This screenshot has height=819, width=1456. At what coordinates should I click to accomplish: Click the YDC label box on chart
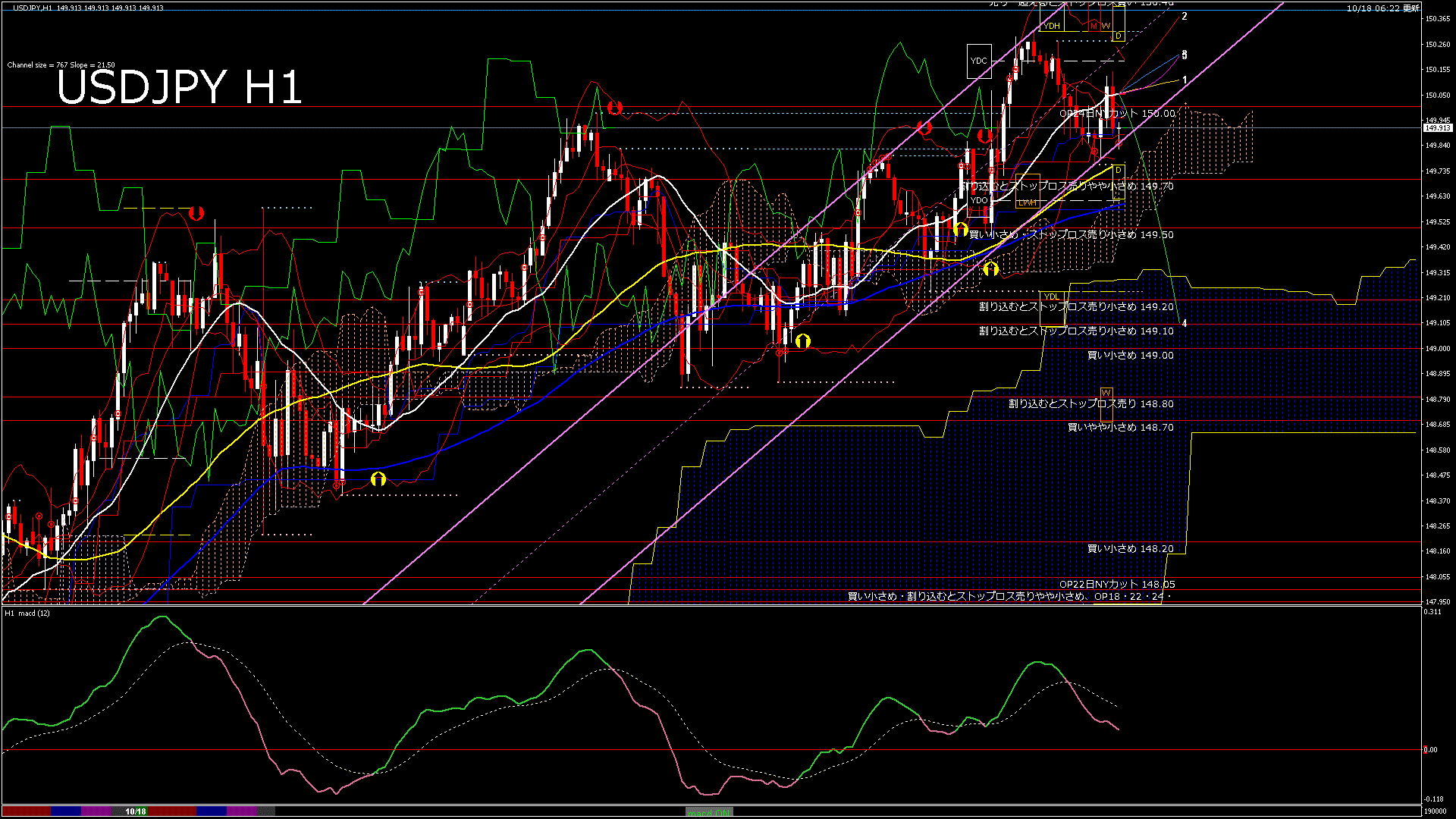pos(979,61)
